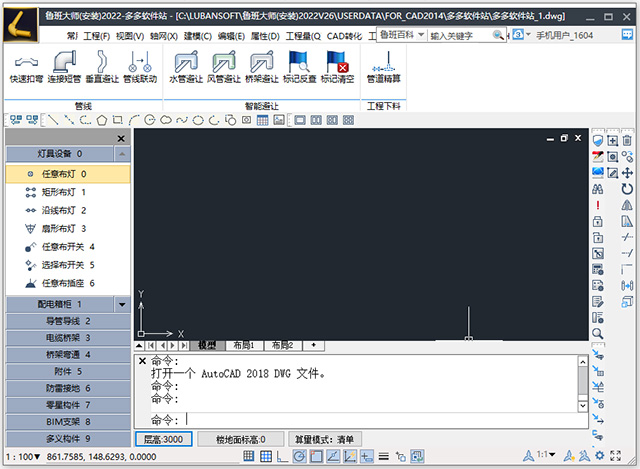Viewport: 640px width, 469px height.
Task: Click the chat message icon at top right
Action: coord(627,35)
